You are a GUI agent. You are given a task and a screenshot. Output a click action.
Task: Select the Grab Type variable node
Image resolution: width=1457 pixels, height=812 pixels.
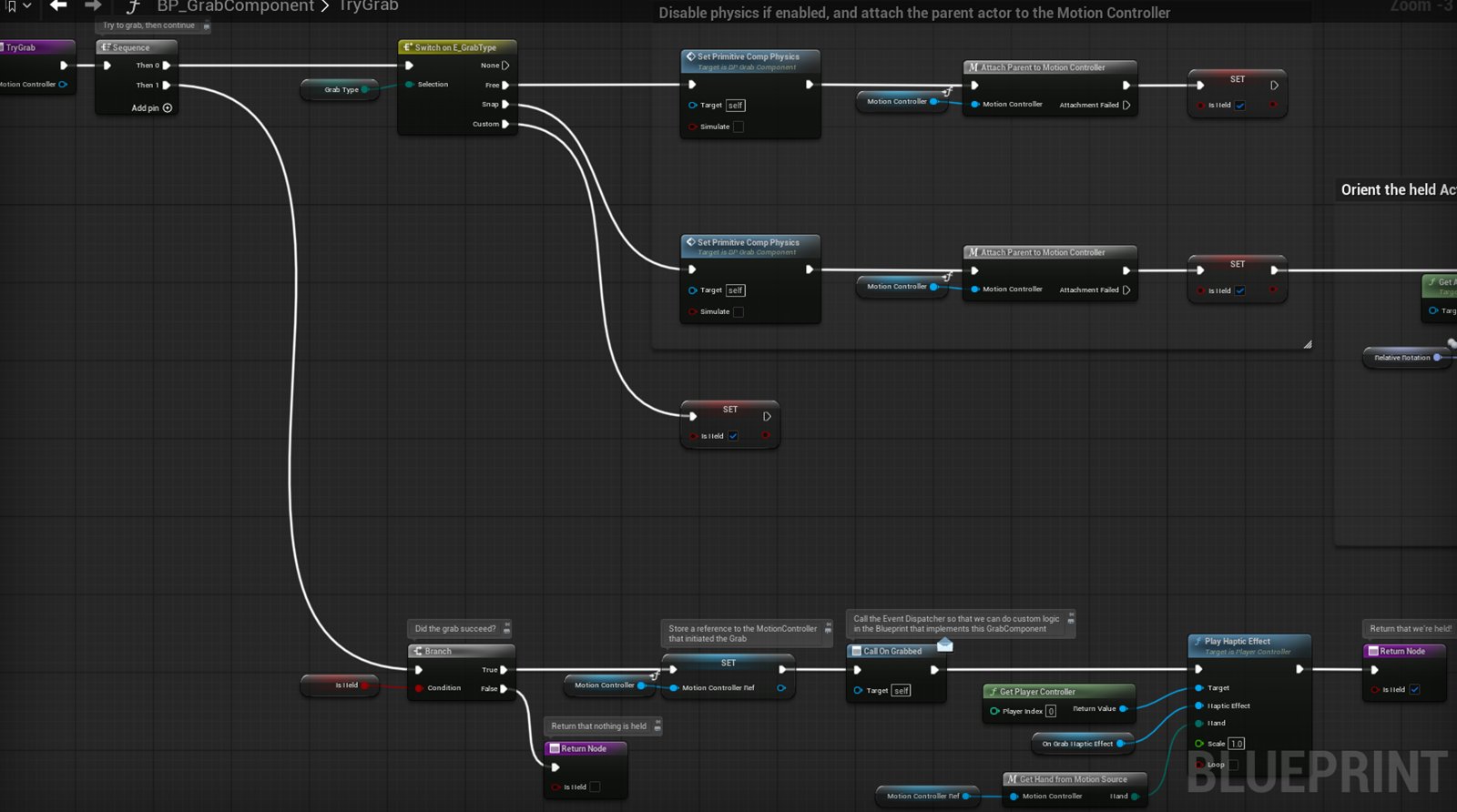pyautogui.click(x=340, y=90)
